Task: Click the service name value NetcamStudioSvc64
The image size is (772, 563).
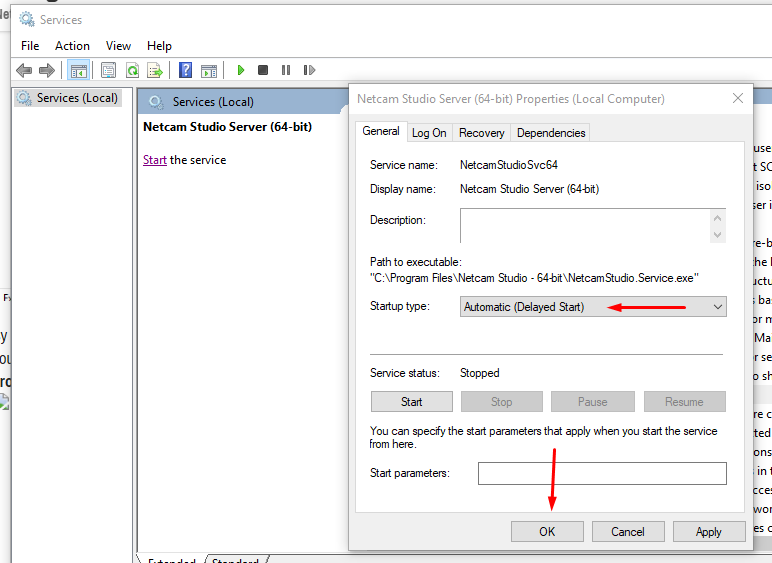Action: click(509, 165)
